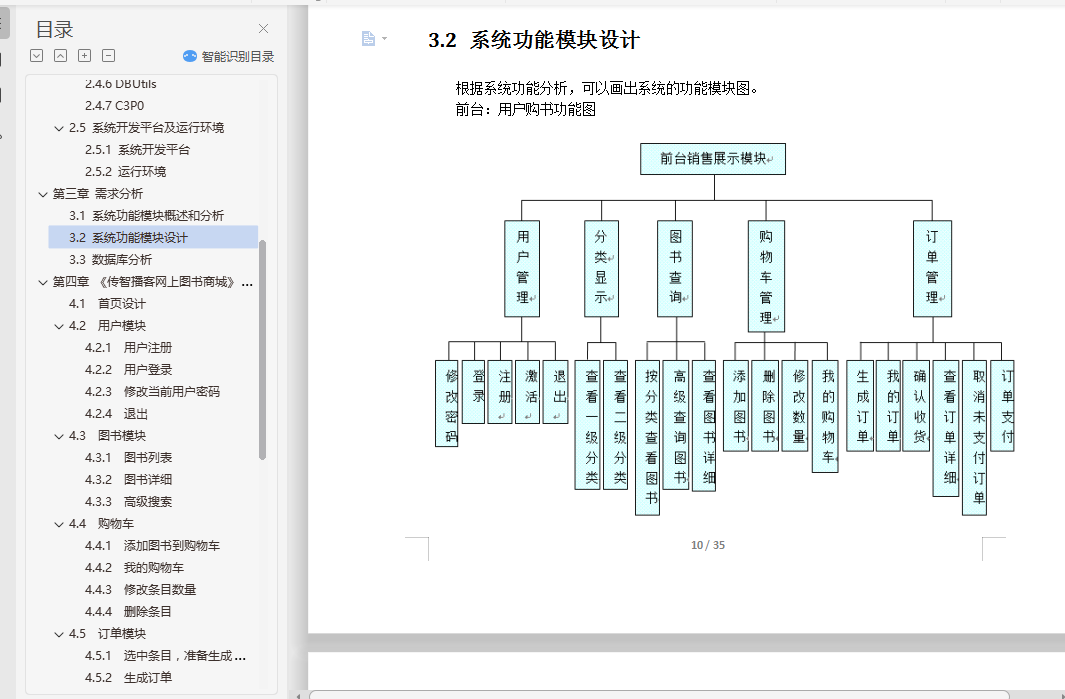
Task: Jump to 4.3.2 图书详细
Action: (x=128, y=479)
